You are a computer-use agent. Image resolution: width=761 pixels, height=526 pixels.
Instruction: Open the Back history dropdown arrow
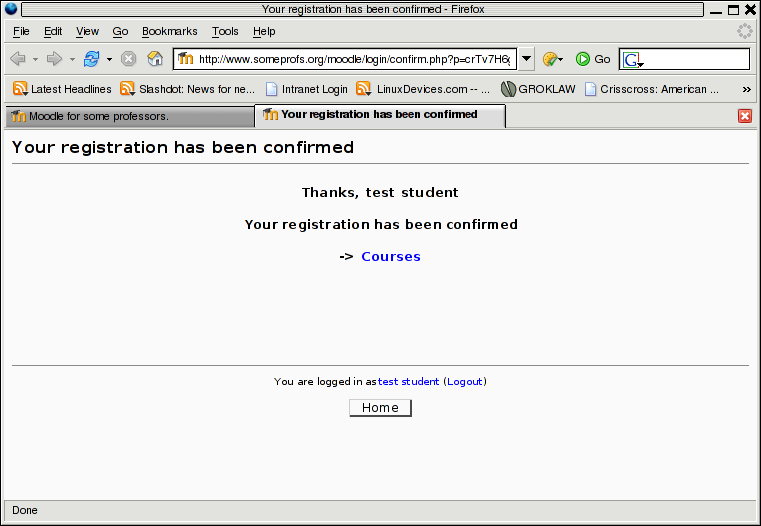click(x=35, y=60)
